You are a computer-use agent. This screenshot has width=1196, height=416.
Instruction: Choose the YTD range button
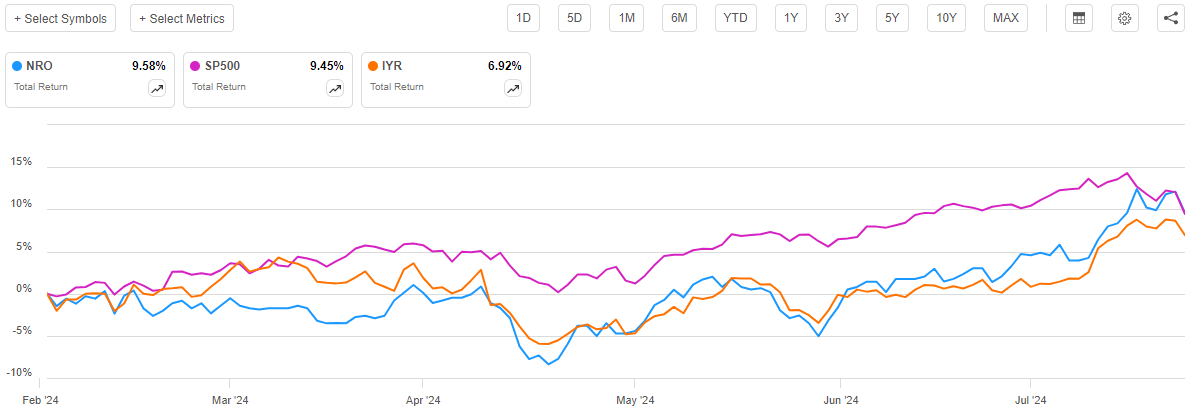click(735, 18)
